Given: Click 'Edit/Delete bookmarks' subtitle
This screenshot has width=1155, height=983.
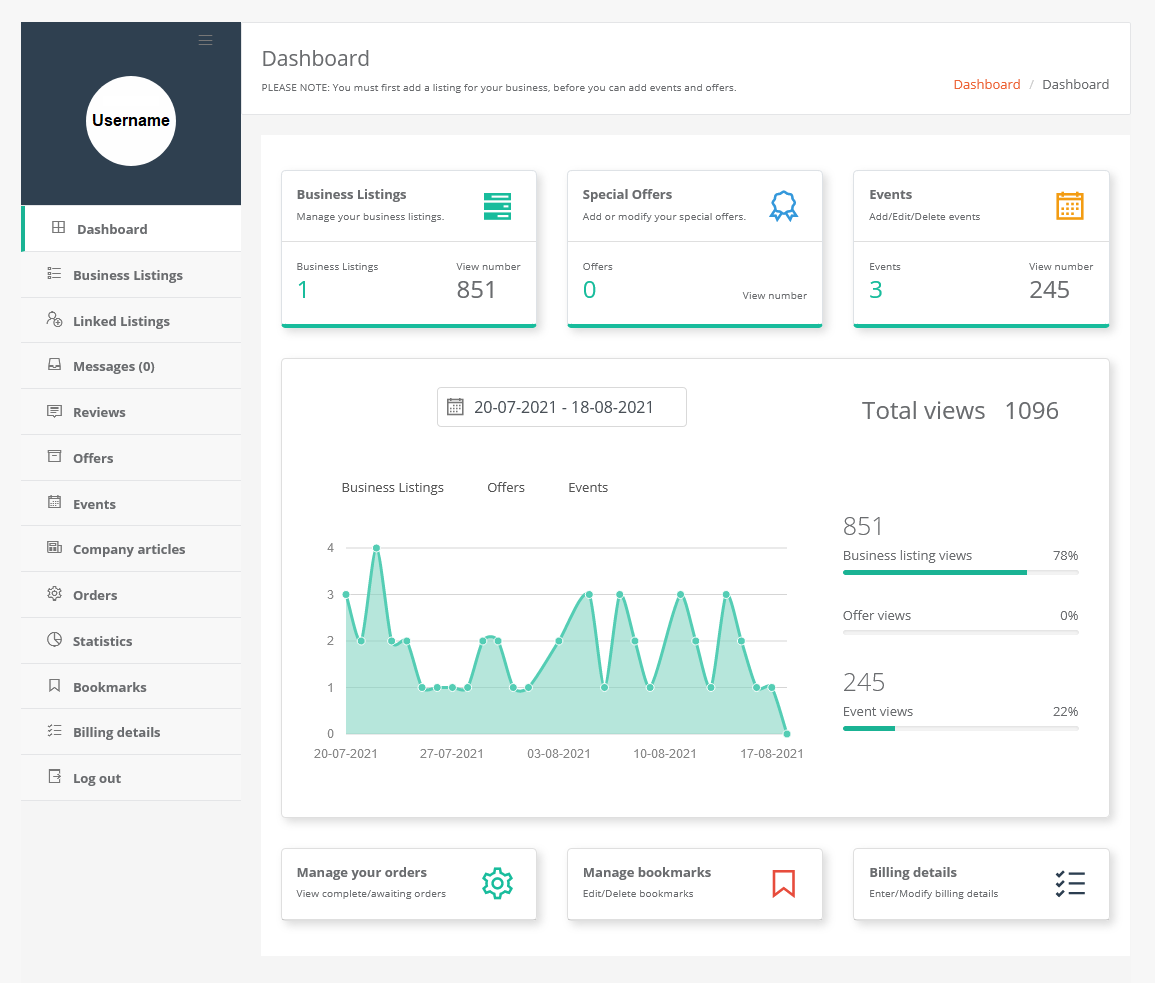Looking at the screenshot, I should [638, 893].
